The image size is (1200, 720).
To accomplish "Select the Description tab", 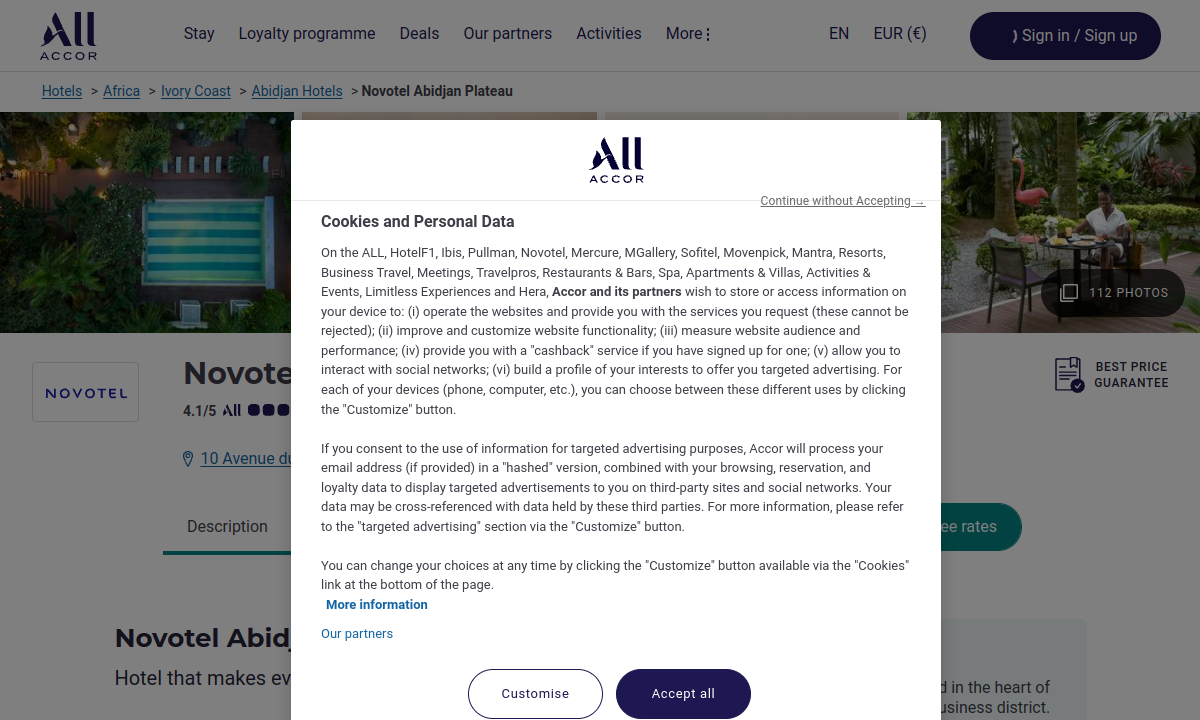I will (227, 527).
